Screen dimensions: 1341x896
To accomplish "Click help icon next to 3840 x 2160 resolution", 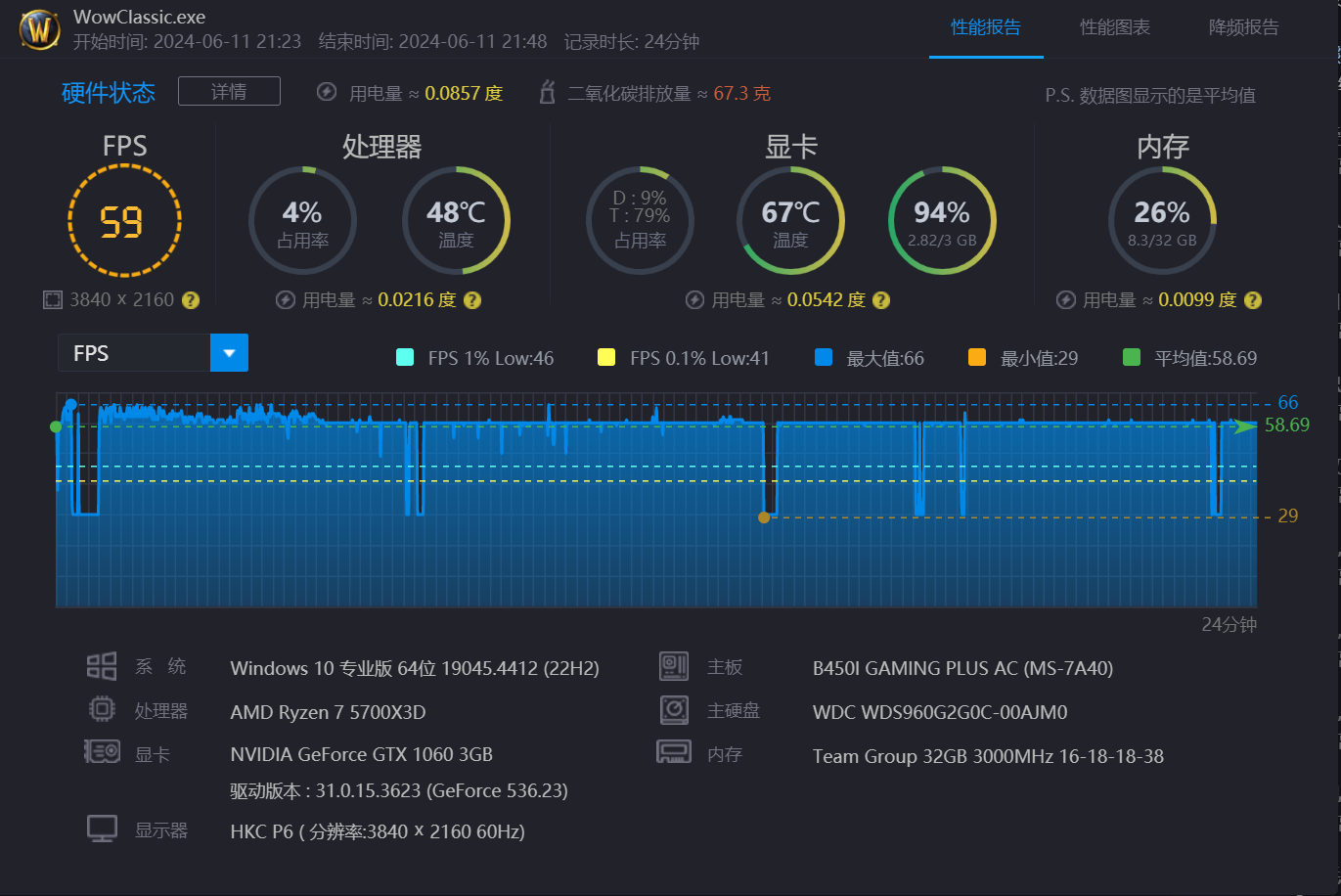I will point(191,300).
